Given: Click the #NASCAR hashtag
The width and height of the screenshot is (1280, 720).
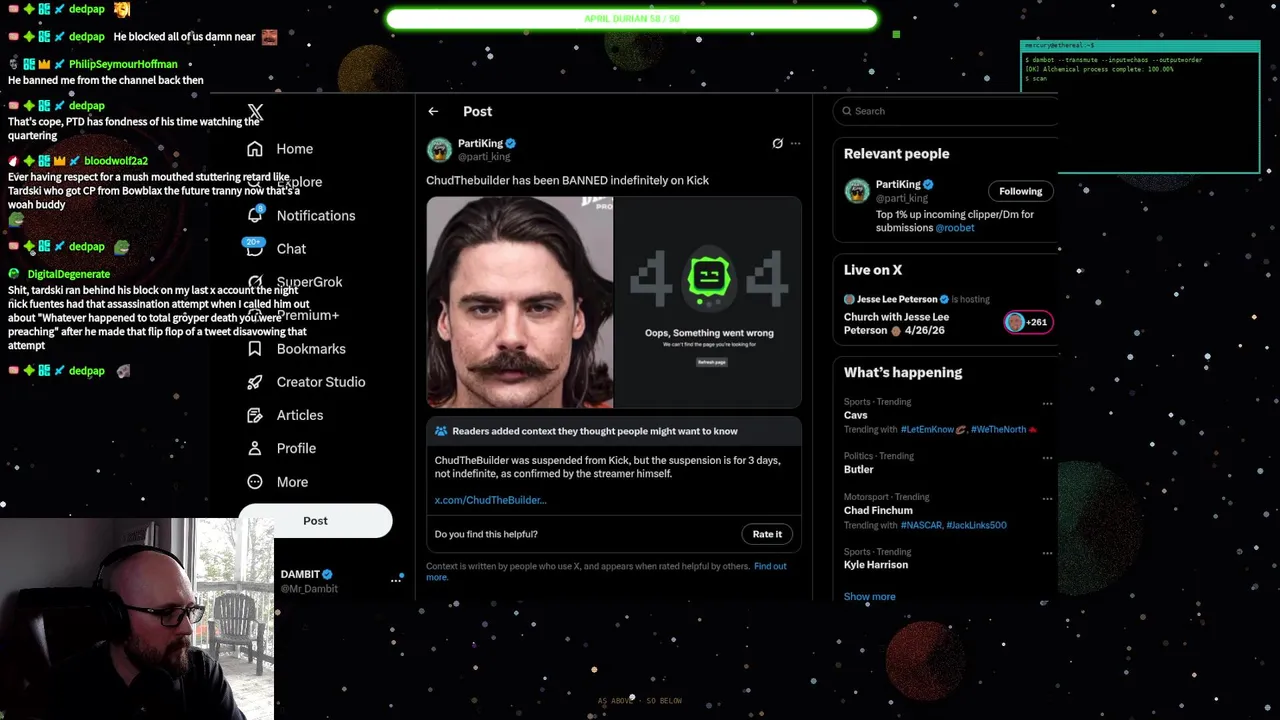Looking at the screenshot, I should pos(921,525).
